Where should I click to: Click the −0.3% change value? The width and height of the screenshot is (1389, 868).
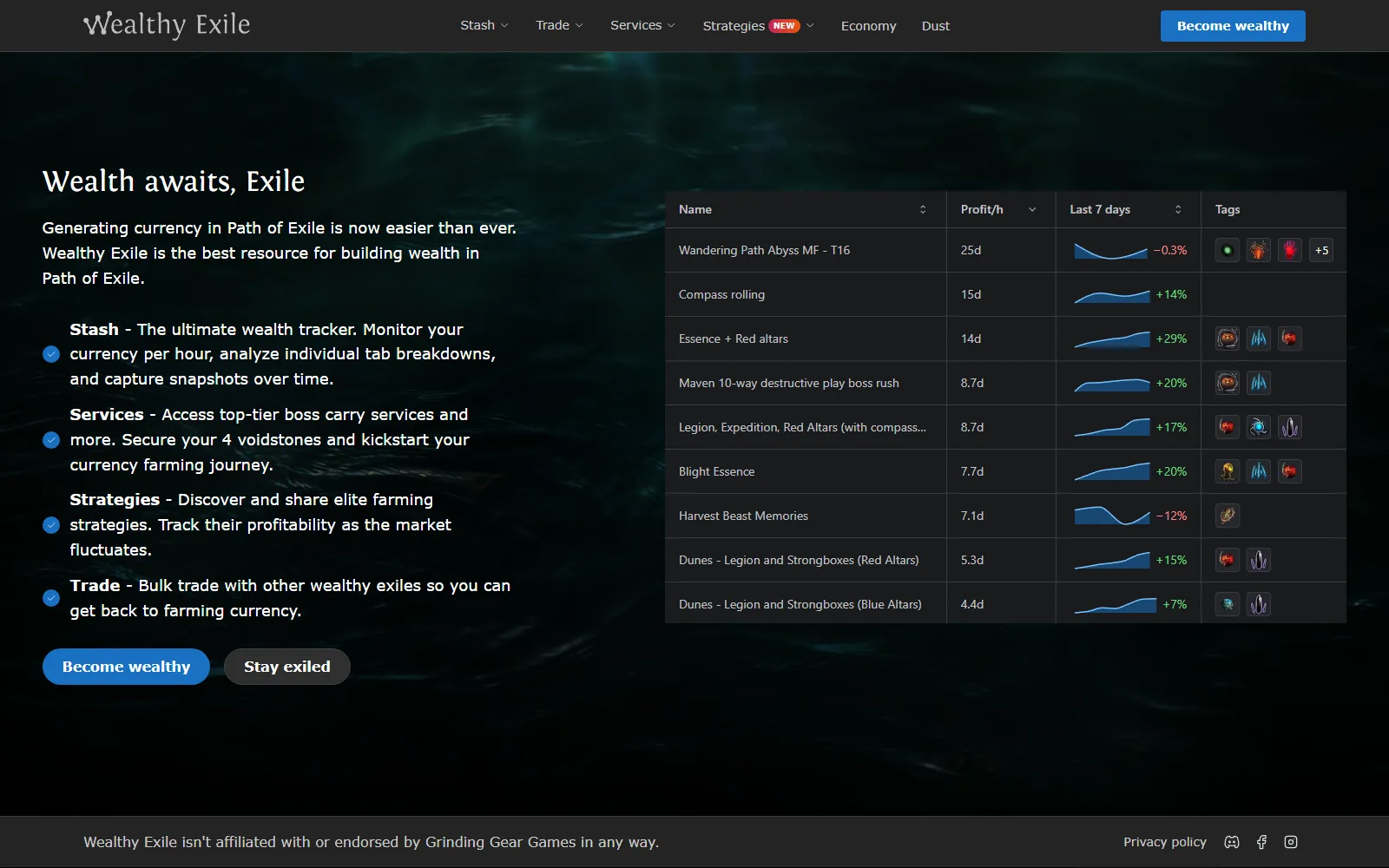click(x=1170, y=250)
